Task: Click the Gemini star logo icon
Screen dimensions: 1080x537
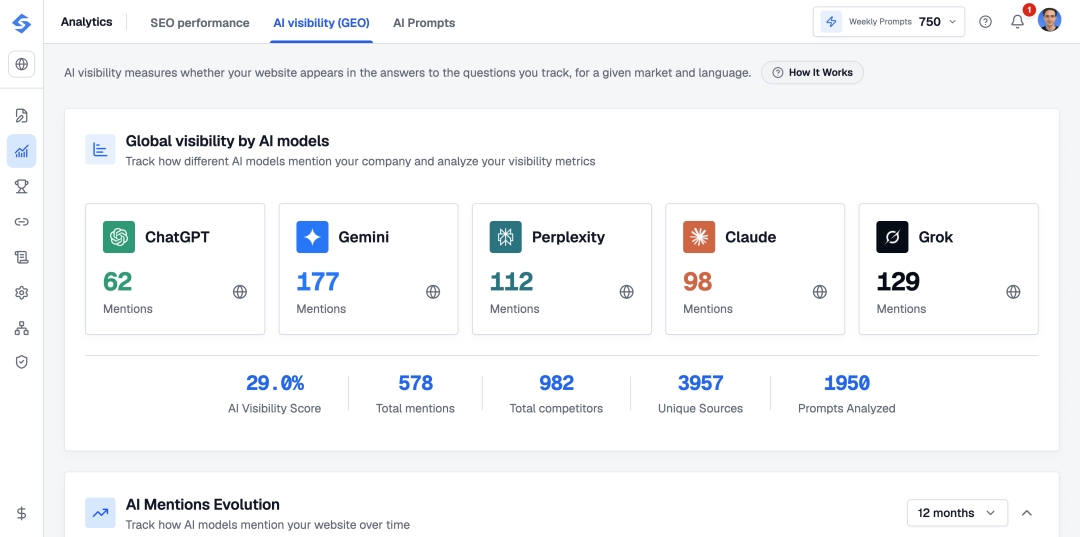Action: click(312, 237)
